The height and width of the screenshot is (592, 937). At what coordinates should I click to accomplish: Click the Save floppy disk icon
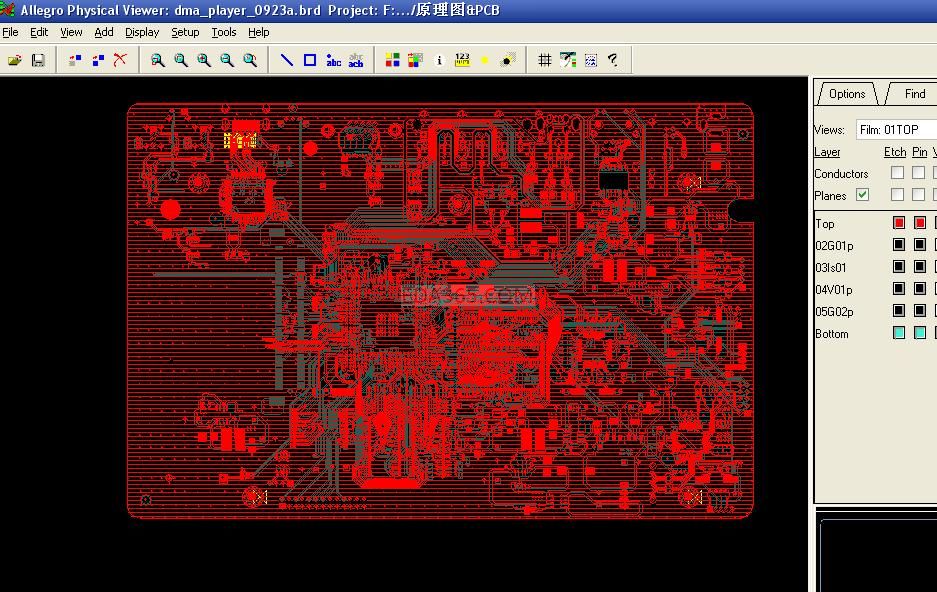coord(38,60)
